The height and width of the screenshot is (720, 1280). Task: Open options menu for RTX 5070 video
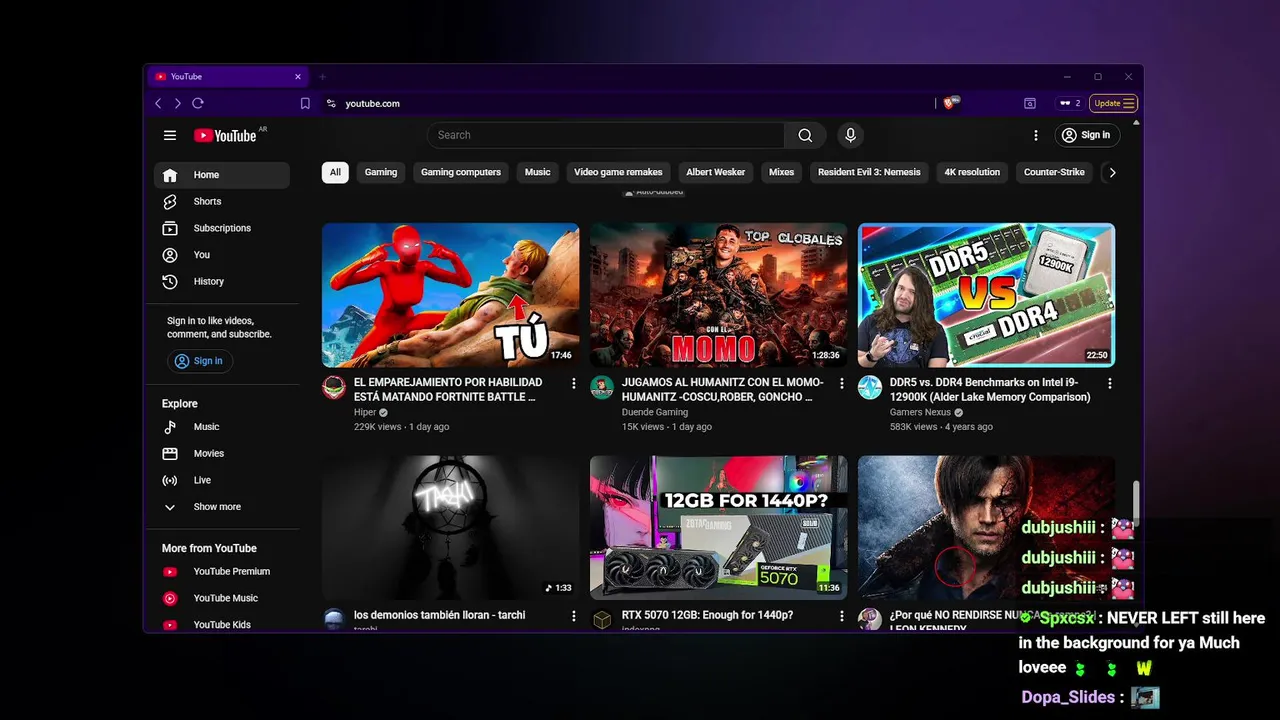(x=842, y=616)
